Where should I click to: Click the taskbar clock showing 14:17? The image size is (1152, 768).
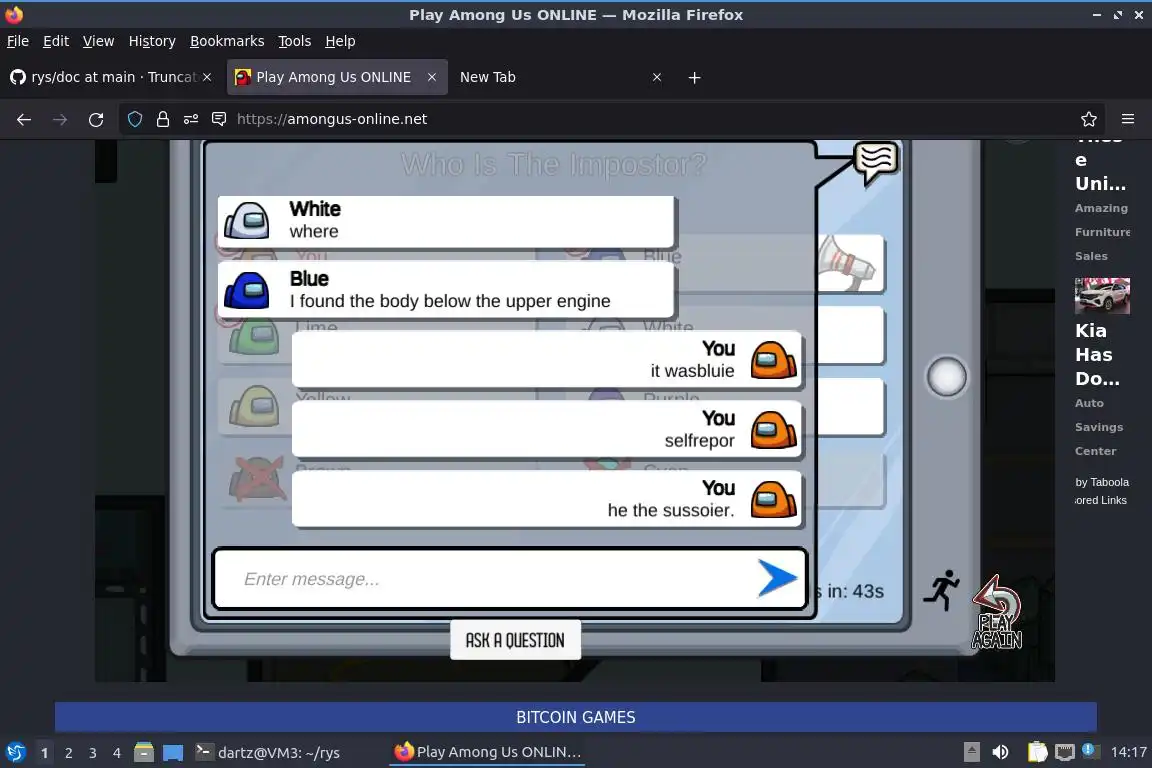click(x=1128, y=752)
